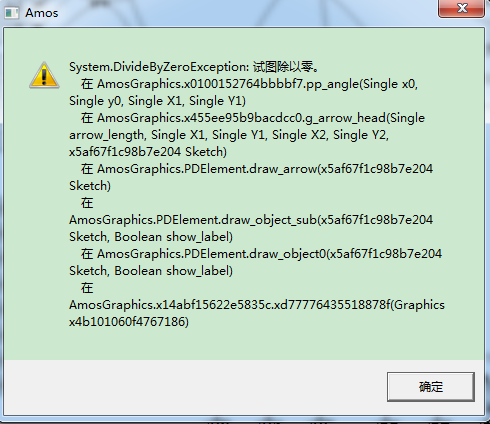Click 'Sketch, Boolean show_label)' below draw_object0
The image size is (490, 424).
151,271
